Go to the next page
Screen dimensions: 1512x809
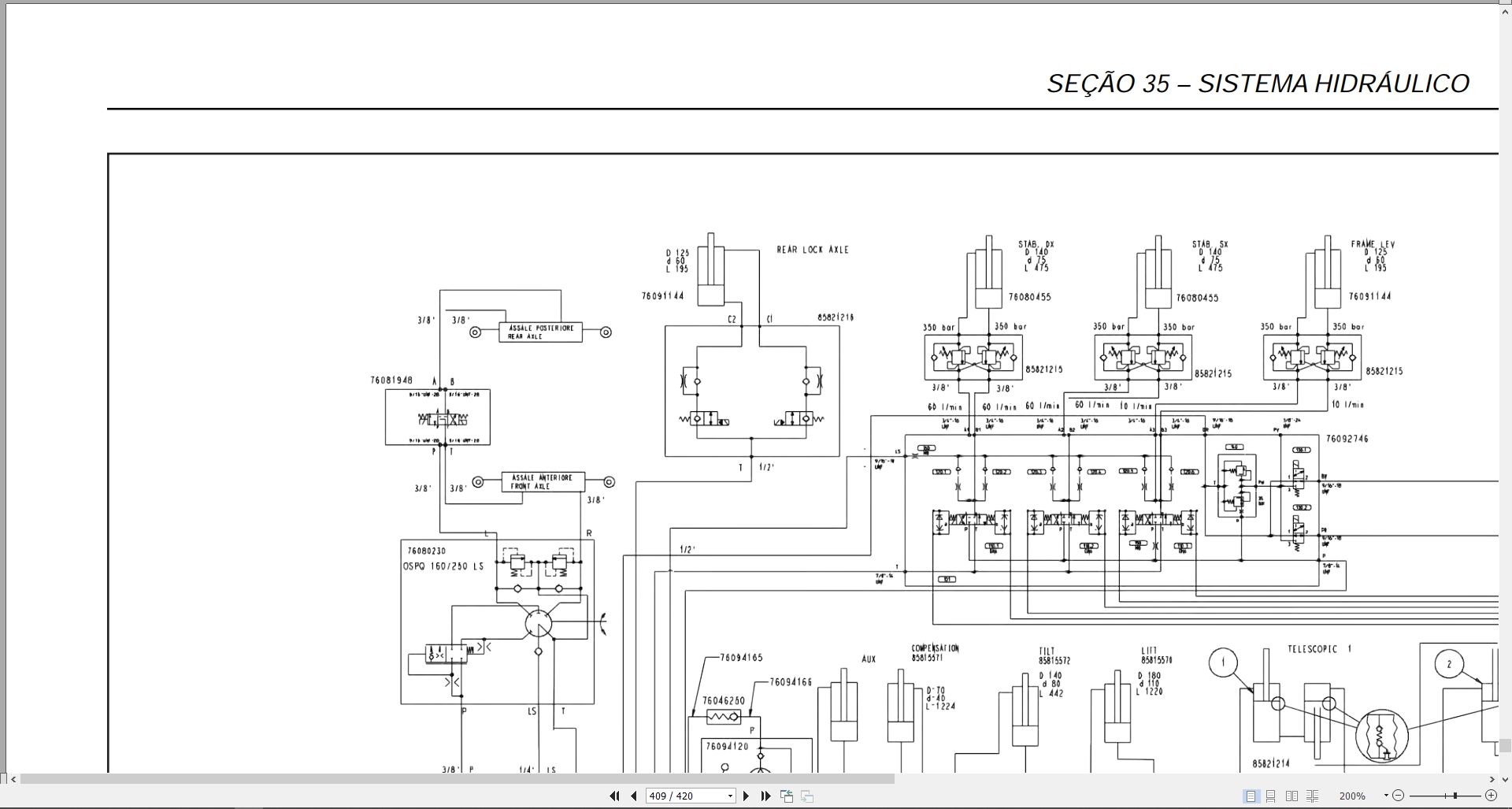tap(747, 796)
